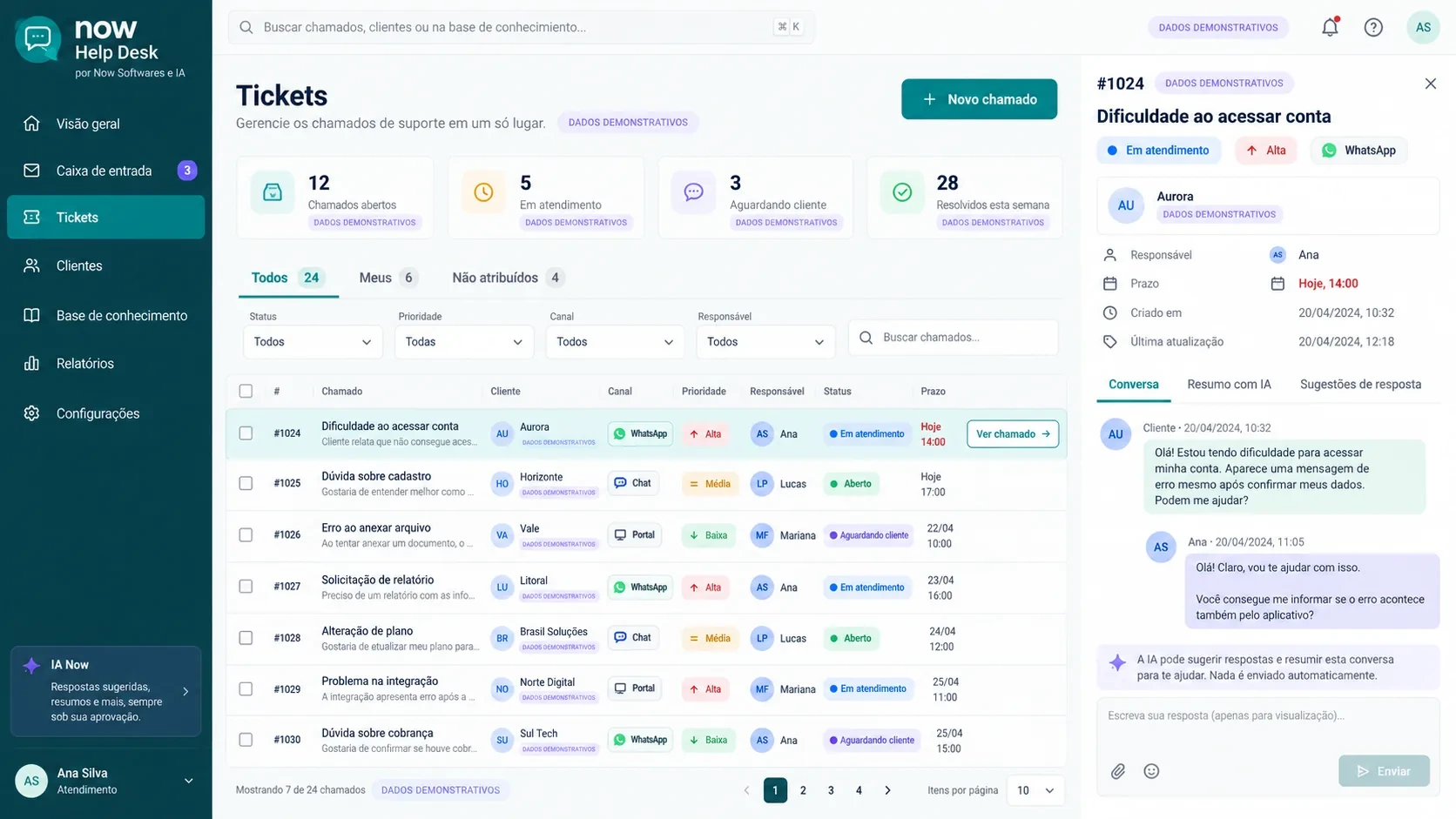This screenshot has width=1456, height=819.
Task: Check the box for ticket #1026
Action: click(246, 535)
